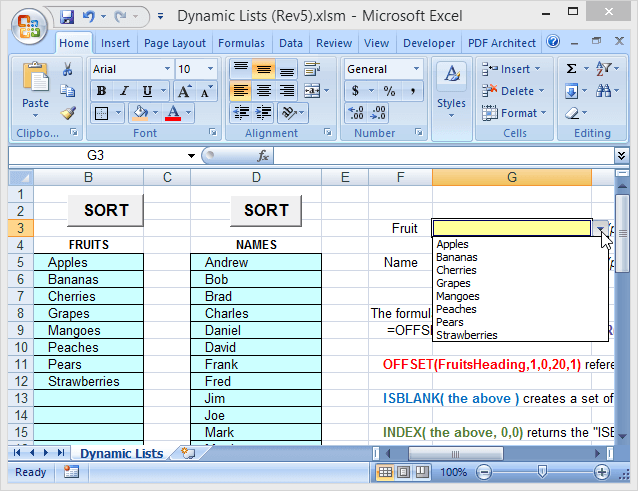The height and width of the screenshot is (491, 638).
Task: Toggle center horizontal alignment
Action: coord(263,91)
